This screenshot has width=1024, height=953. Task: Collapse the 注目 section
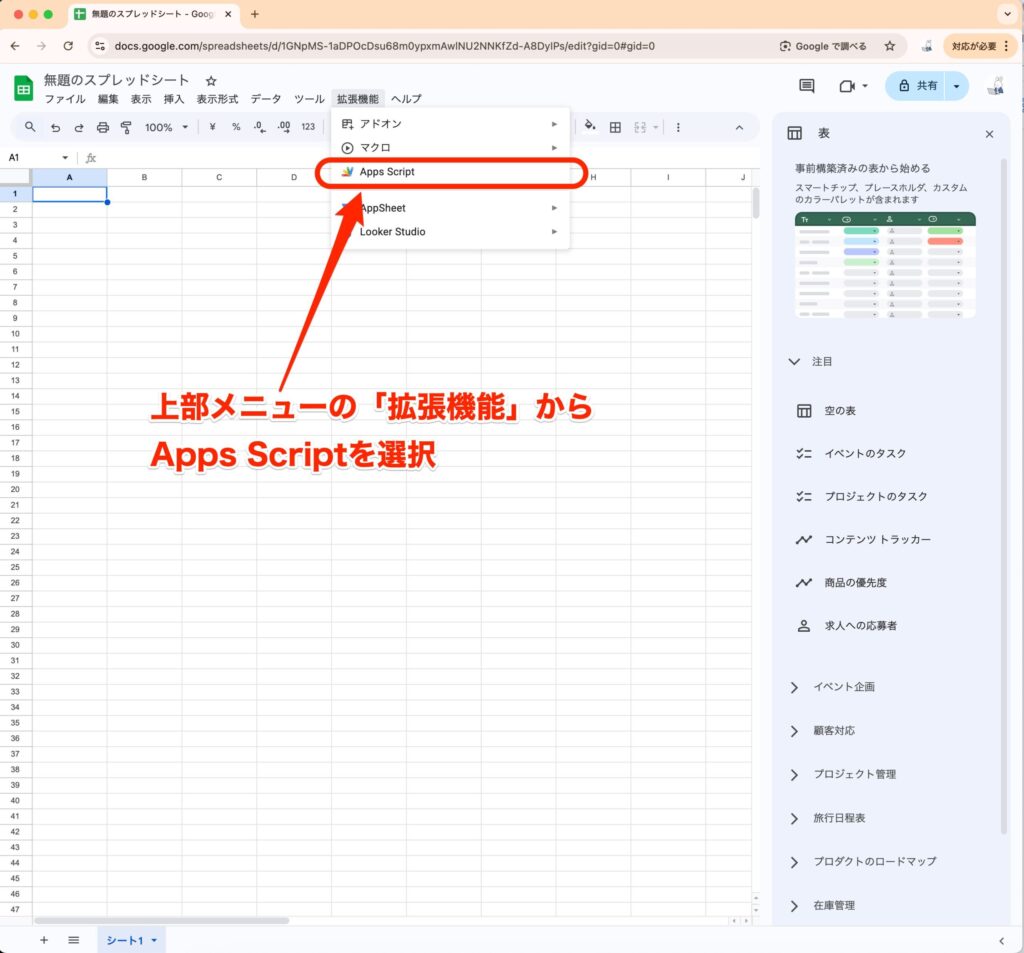[794, 361]
